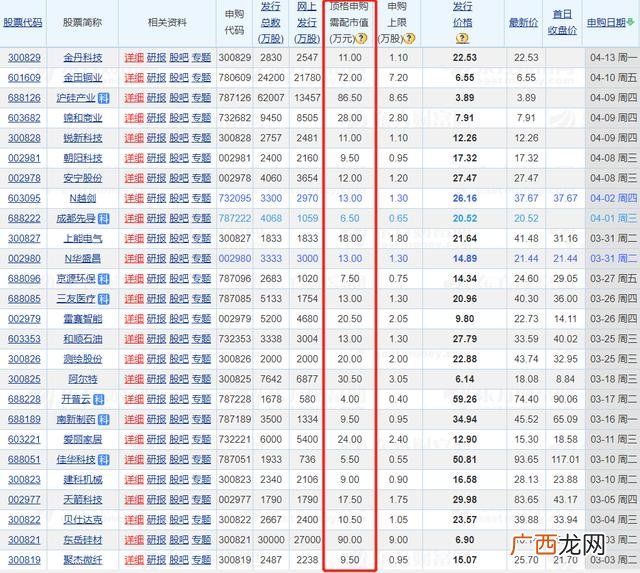This screenshot has height=573, width=640.
Task: Open 详细 link in row 300823
Action: point(134,480)
